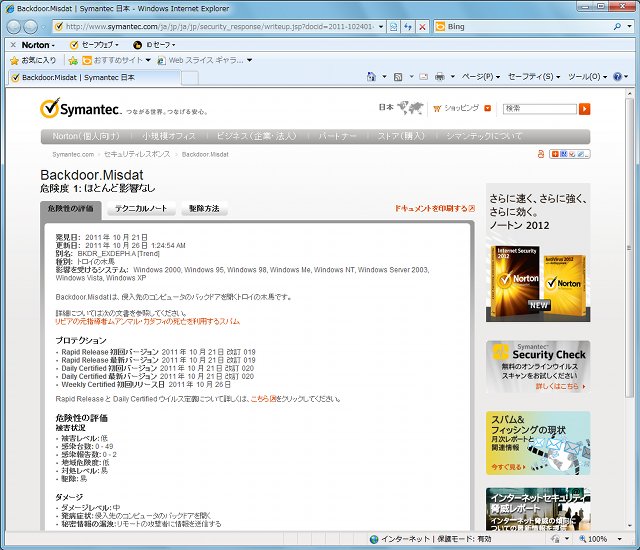Open the 100% zoom level dropdown
Screen dimensions: 640x550
(619, 539)
